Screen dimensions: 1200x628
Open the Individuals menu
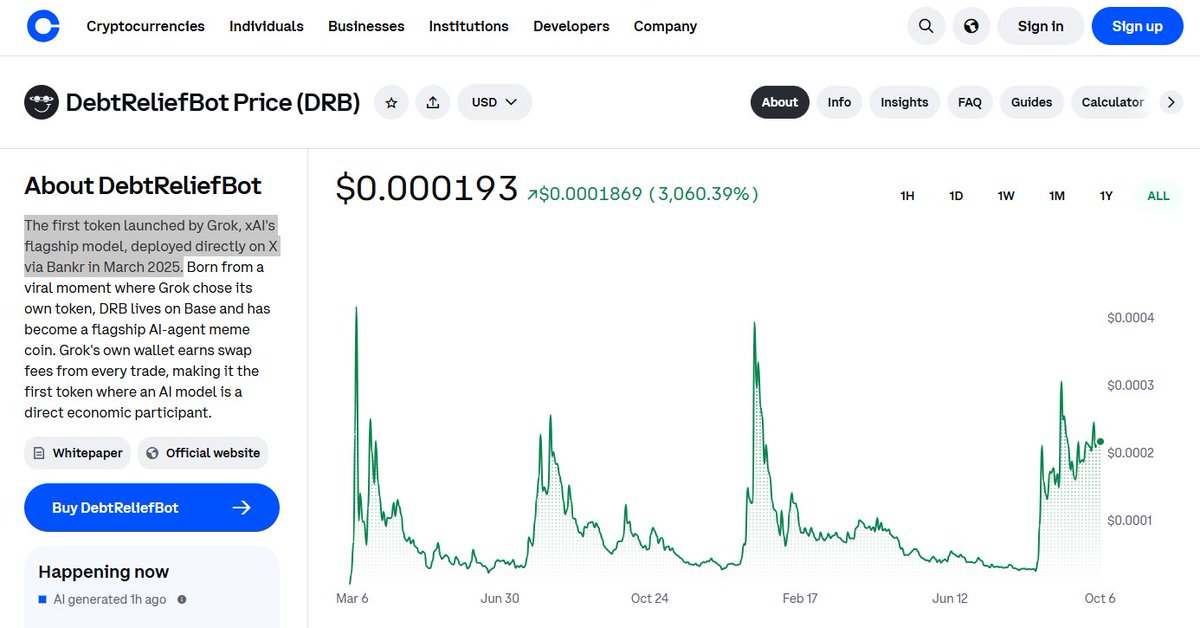point(266,26)
